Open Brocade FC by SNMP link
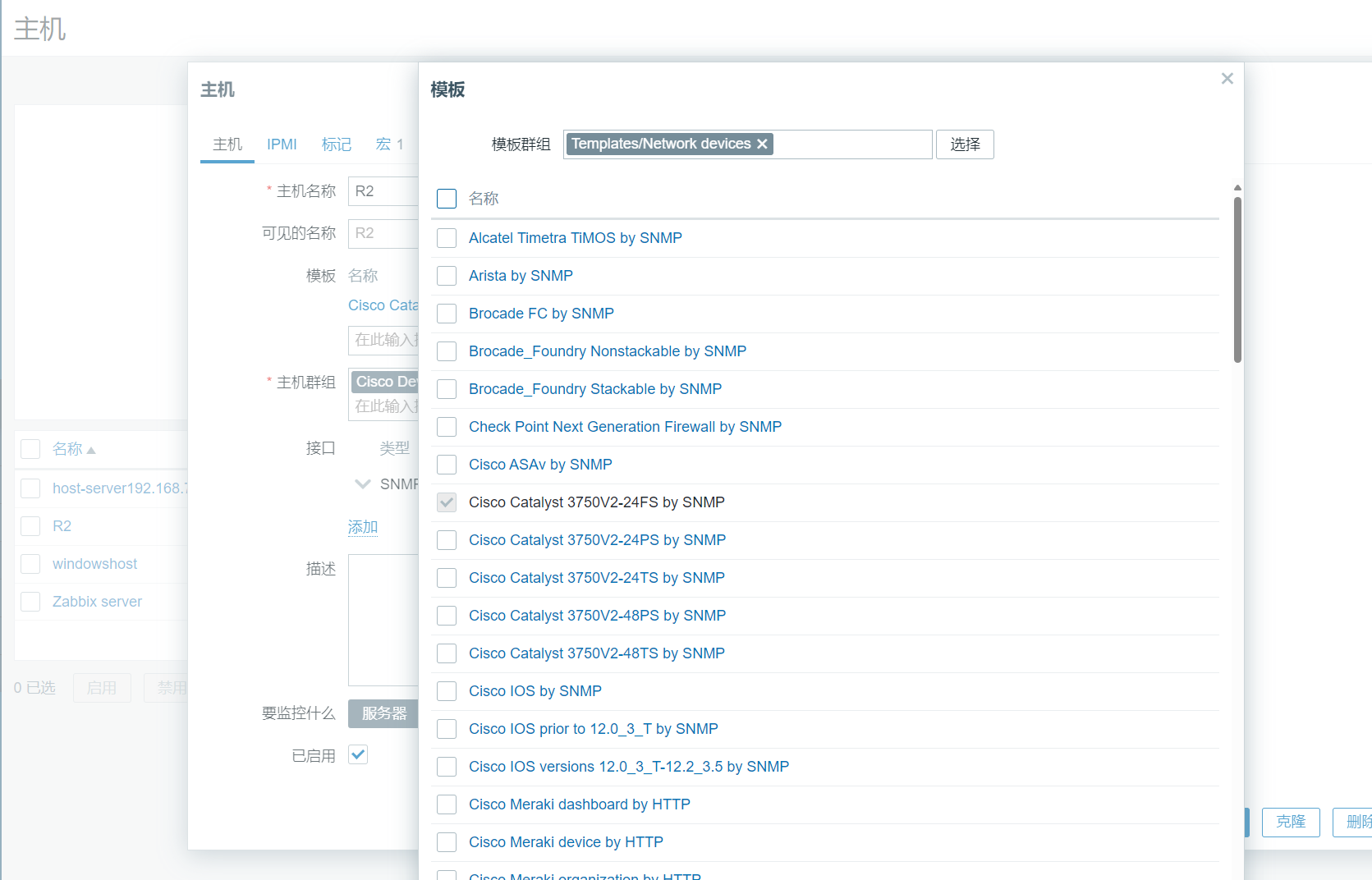The height and width of the screenshot is (880, 1372). (541, 314)
